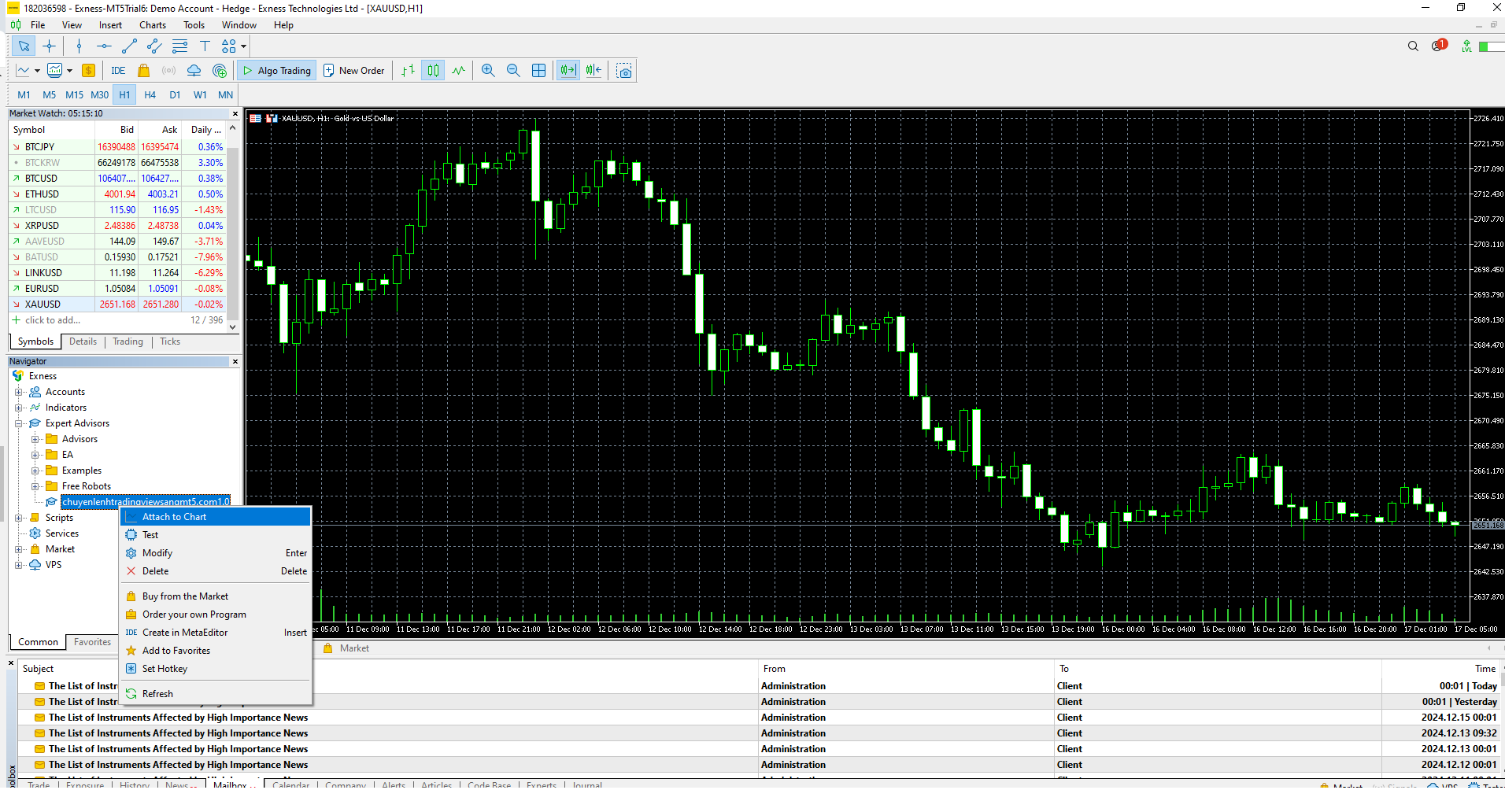This screenshot has width=1505, height=812.
Task: Click the zoom in magnifier icon
Action: (x=488, y=71)
